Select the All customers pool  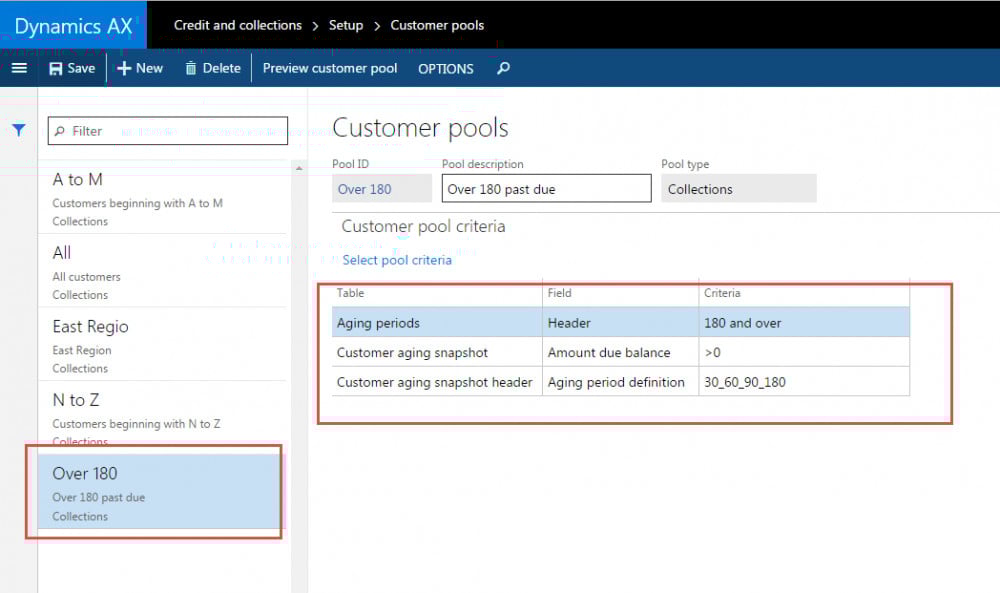160,272
